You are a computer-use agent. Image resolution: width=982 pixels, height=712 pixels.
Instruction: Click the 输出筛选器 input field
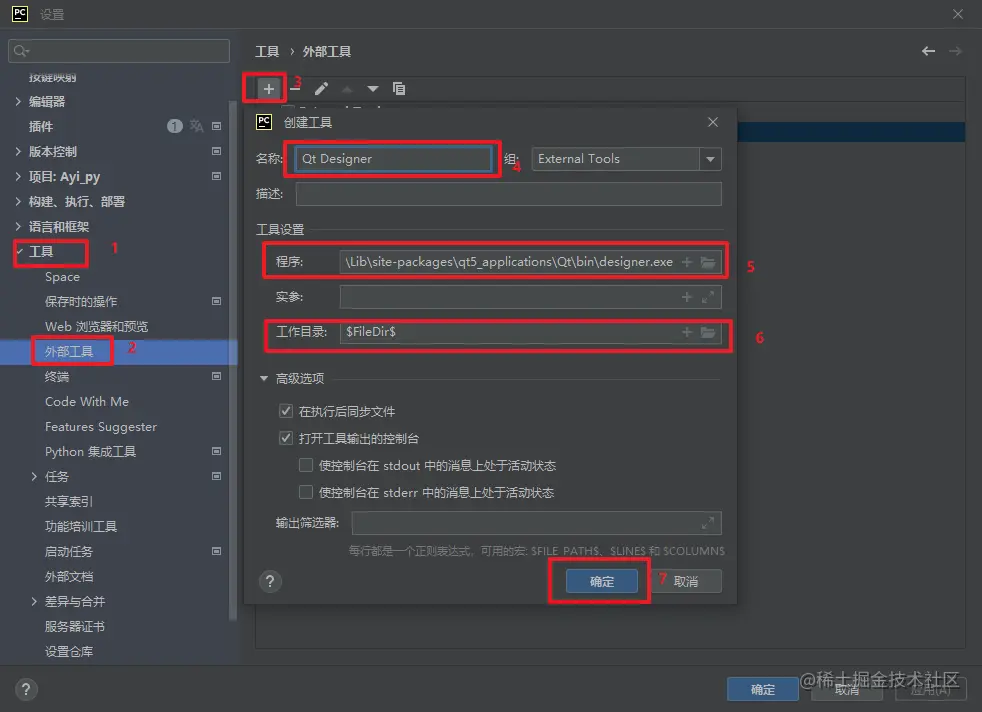coord(537,523)
